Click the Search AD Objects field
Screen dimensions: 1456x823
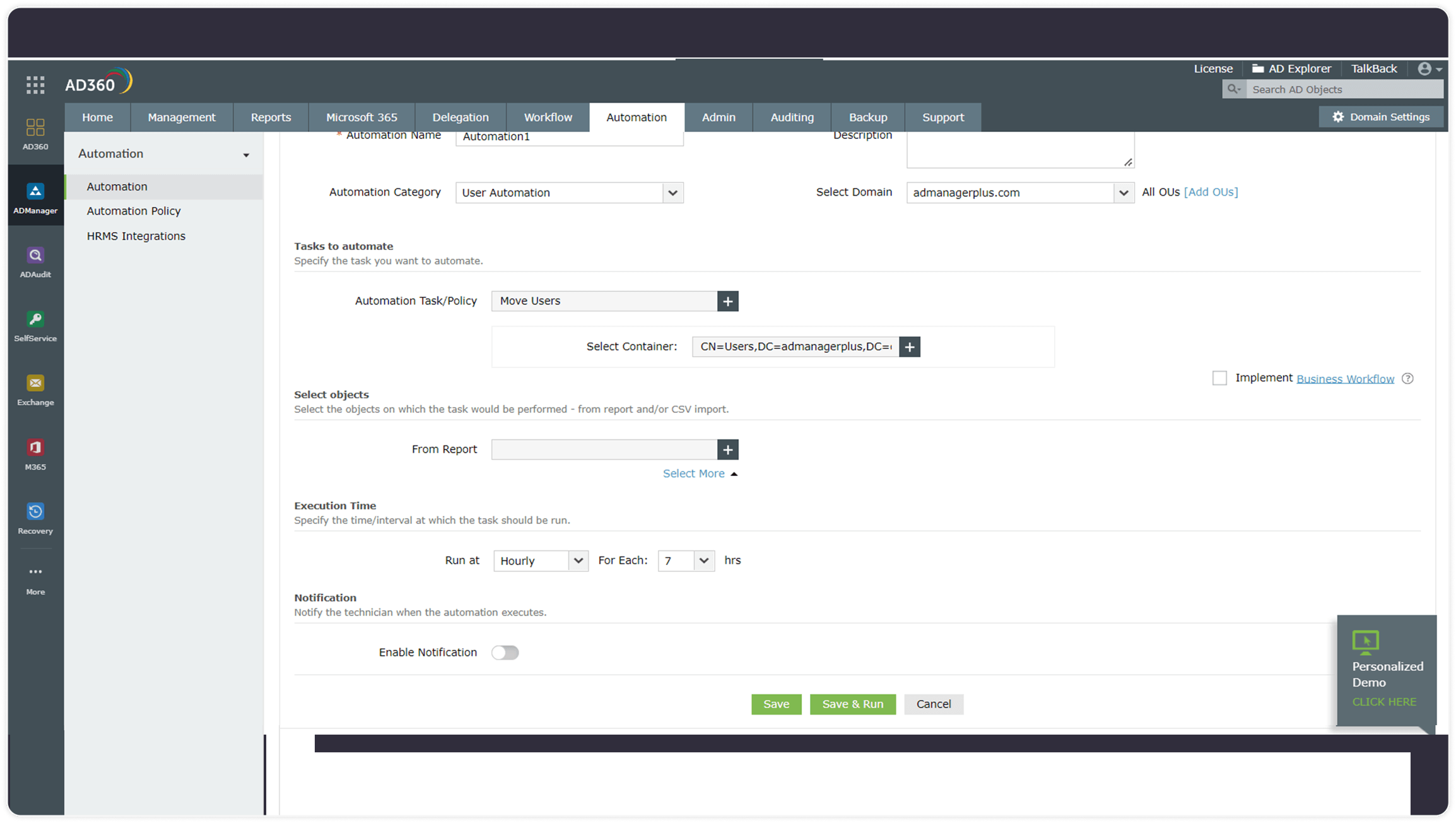click(1344, 90)
